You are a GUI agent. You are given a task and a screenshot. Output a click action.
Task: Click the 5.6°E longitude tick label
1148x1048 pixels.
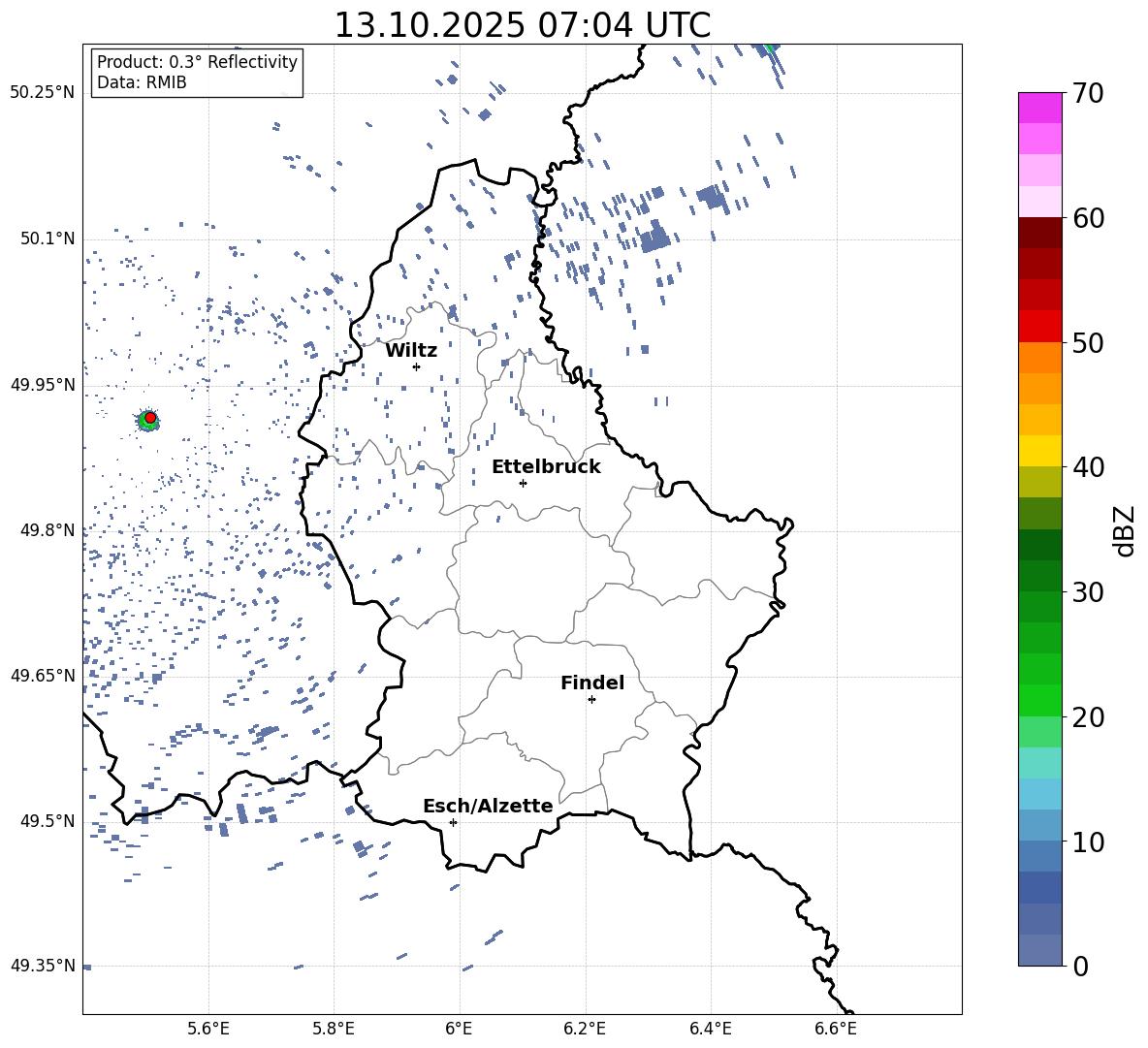coord(208,1029)
